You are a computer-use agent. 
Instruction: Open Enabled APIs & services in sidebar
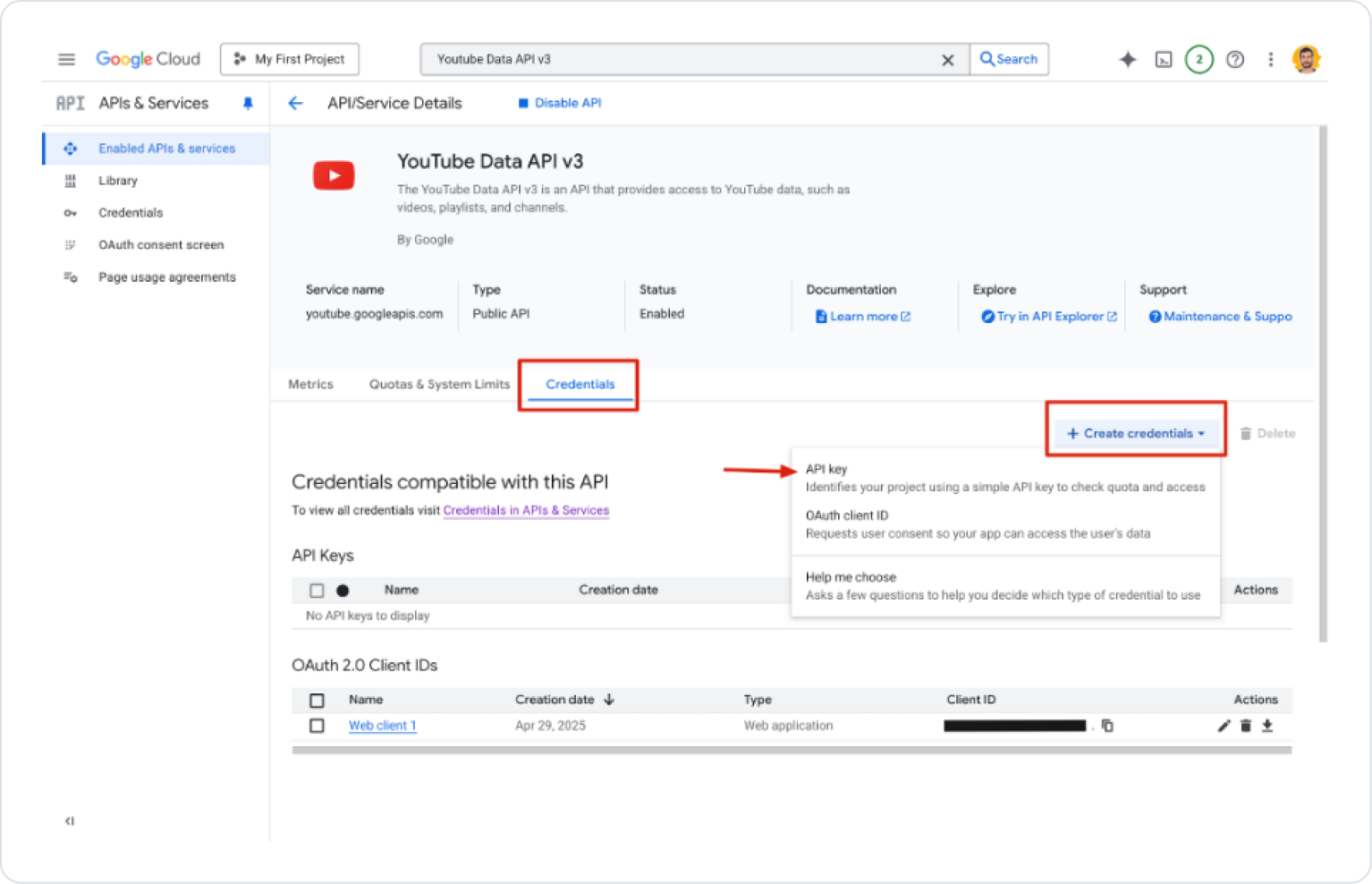click(x=157, y=149)
